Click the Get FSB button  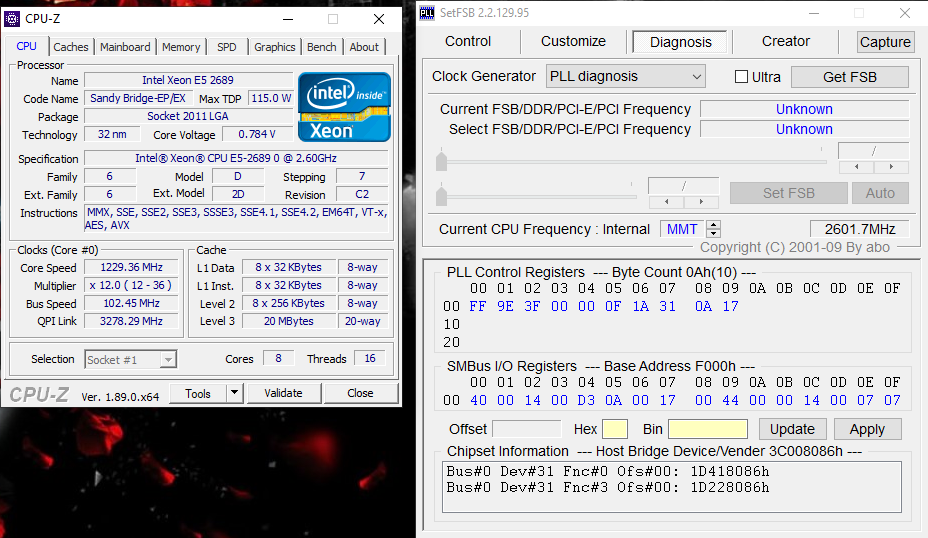pos(849,77)
